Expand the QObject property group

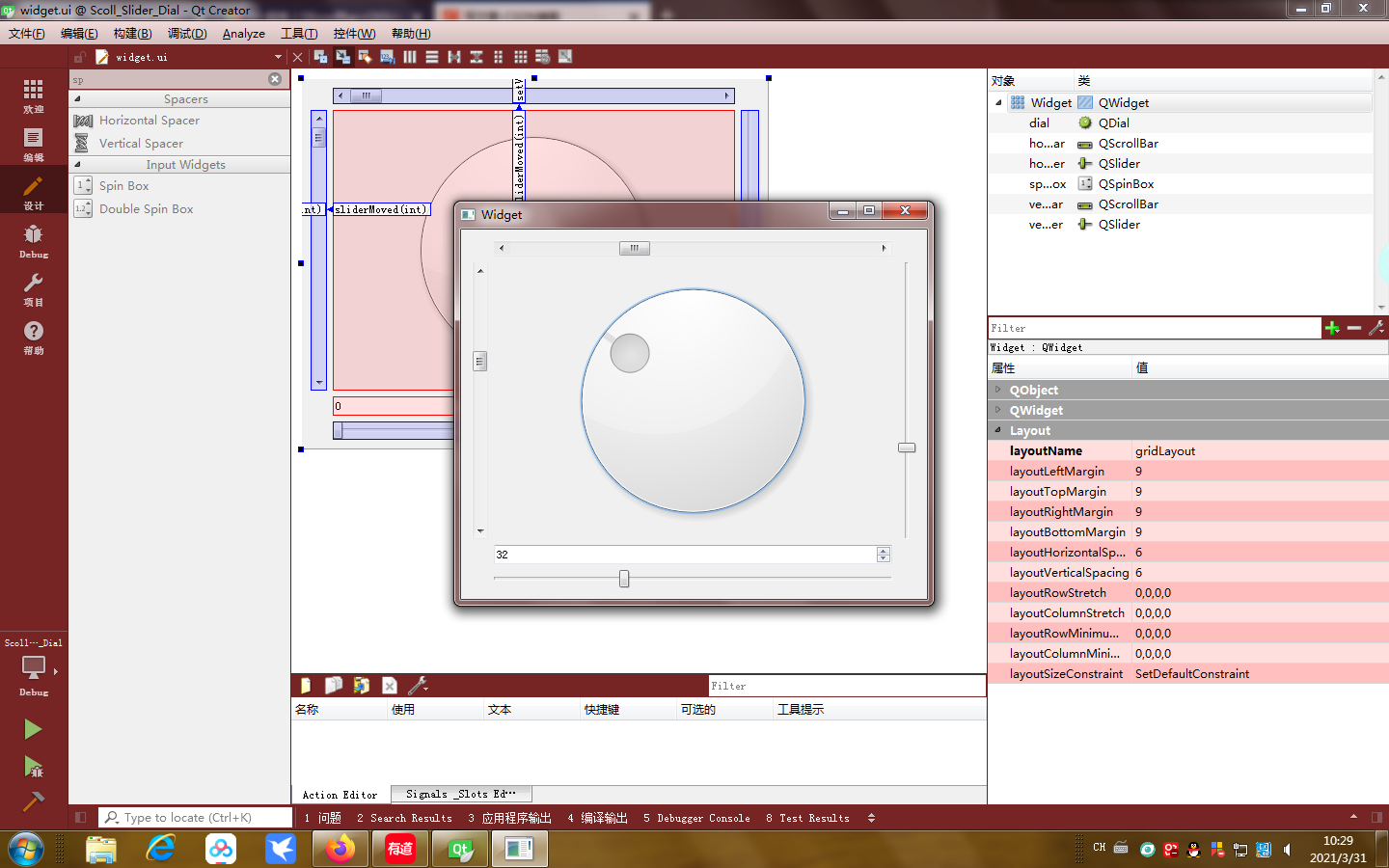tap(1000, 390)
